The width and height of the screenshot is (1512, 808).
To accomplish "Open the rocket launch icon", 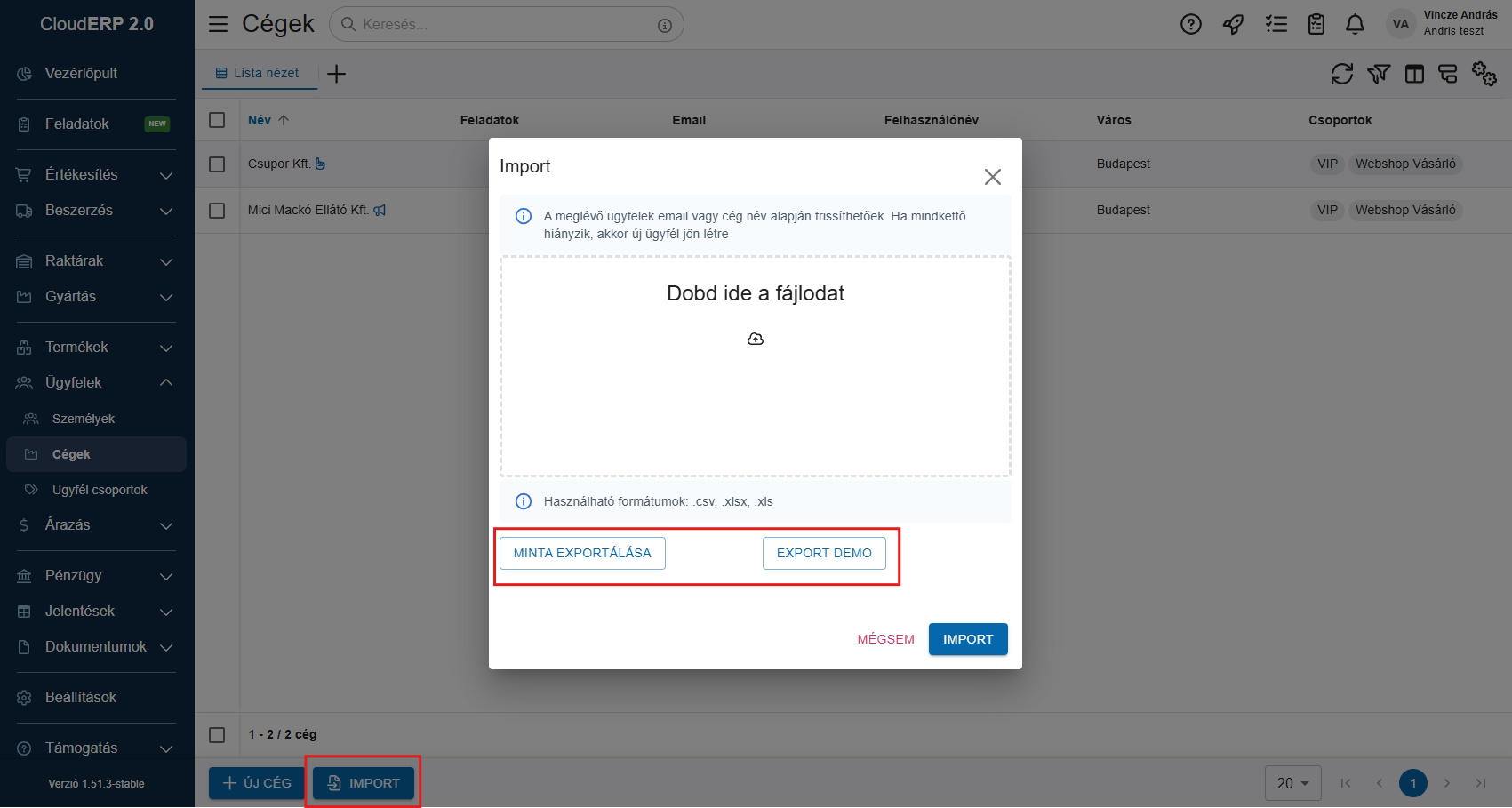I will point(1233,25).
